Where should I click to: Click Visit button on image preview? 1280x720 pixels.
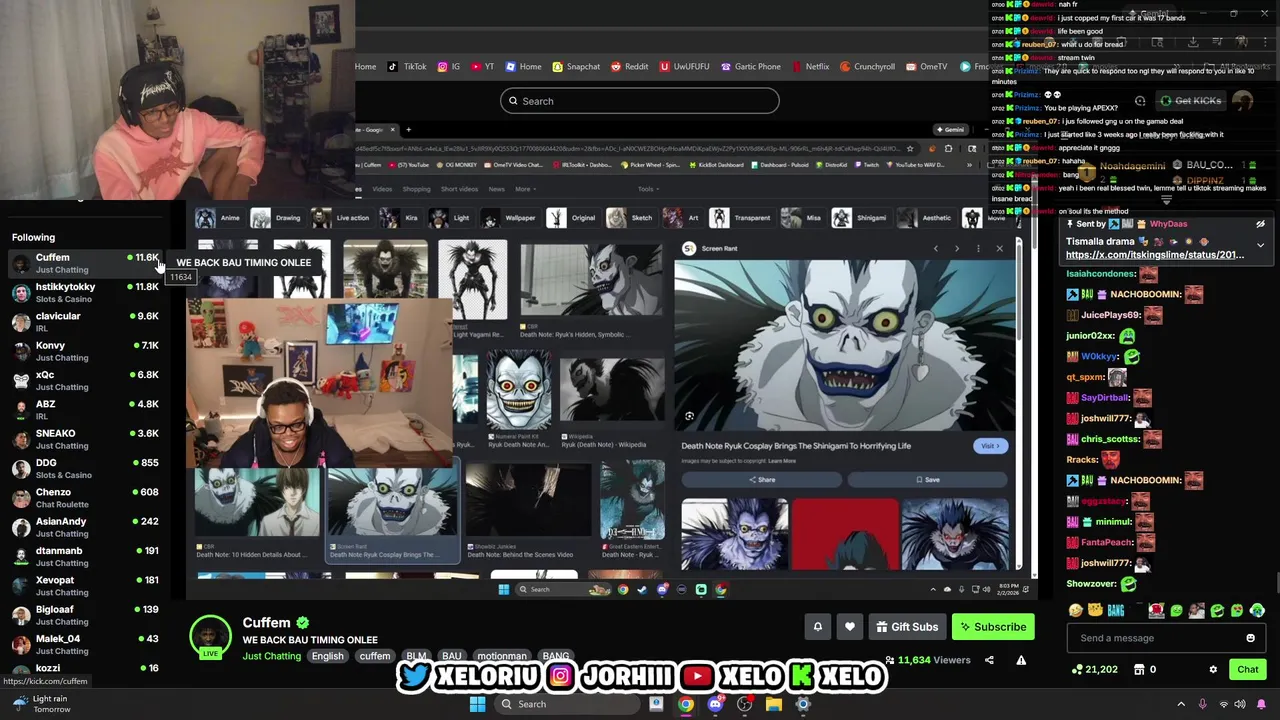(x=990, y=446)
